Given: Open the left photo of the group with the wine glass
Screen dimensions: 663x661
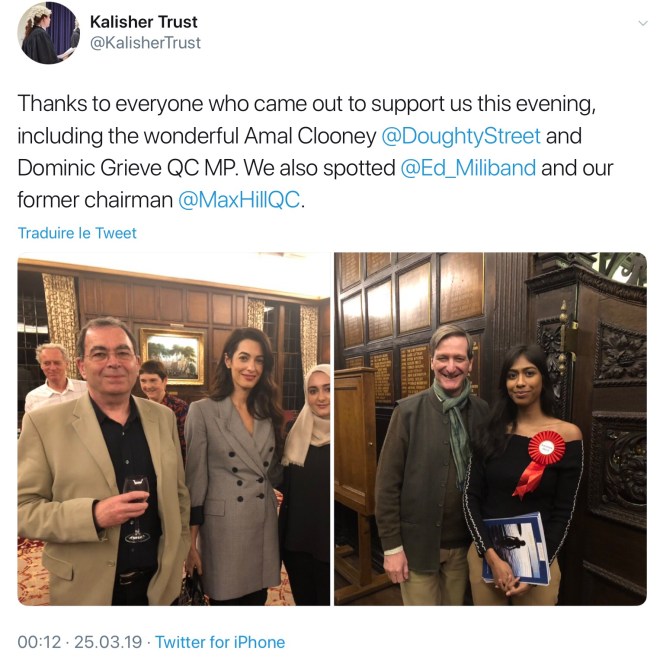Looking at the screenshot, I should click(x=174, y=429).
